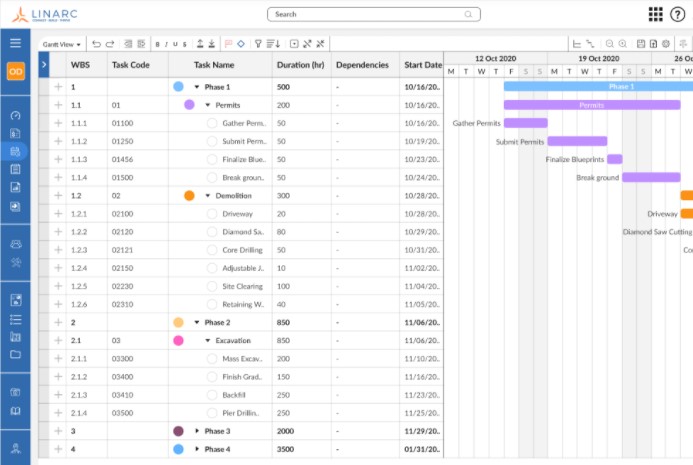Mark Driveway task status circle

(x=212, y=214)
